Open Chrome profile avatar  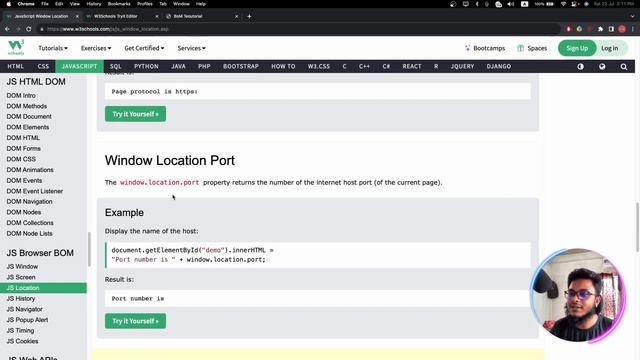tap(622, 29)
